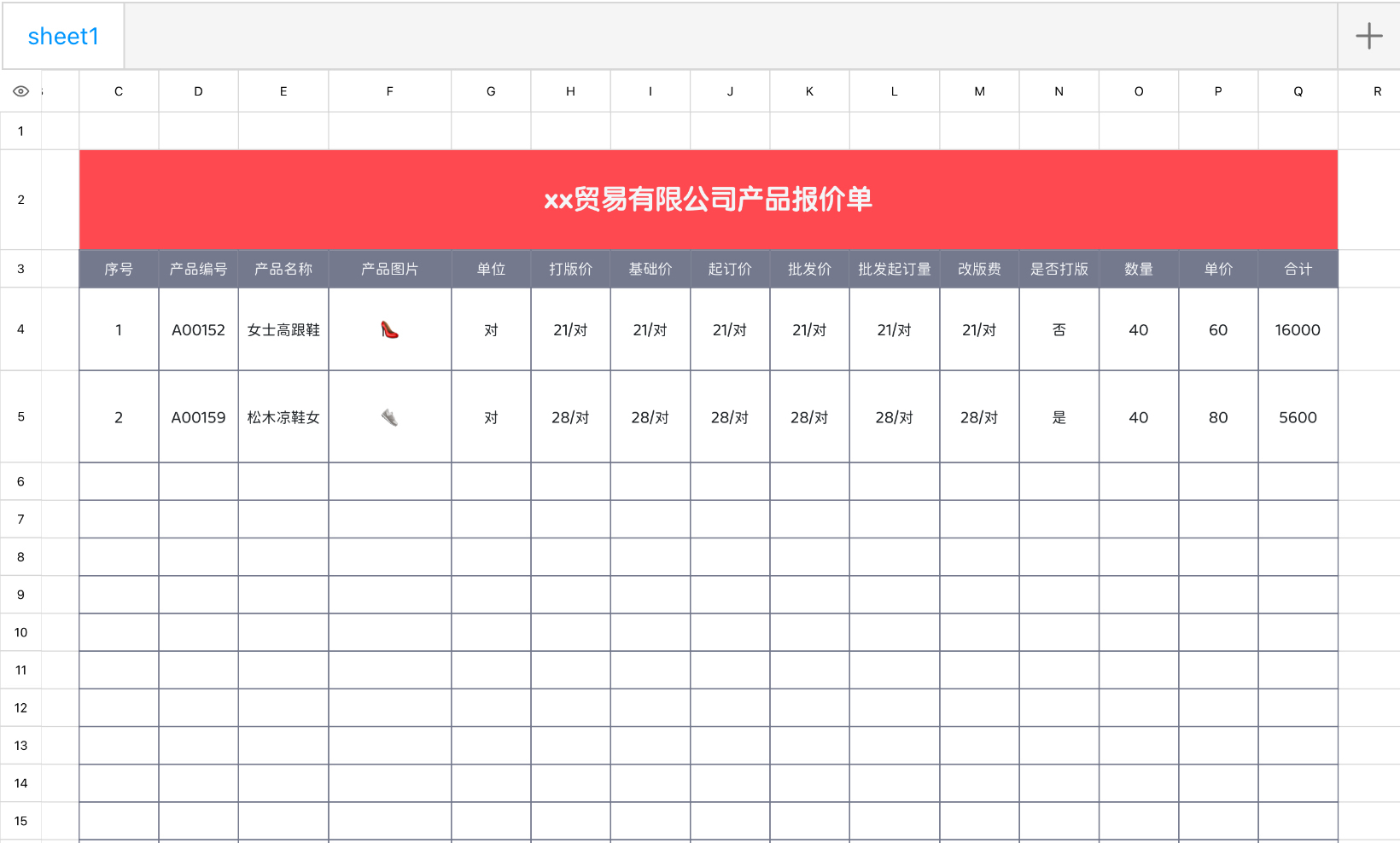Select row 2 header

click(20, 200)
